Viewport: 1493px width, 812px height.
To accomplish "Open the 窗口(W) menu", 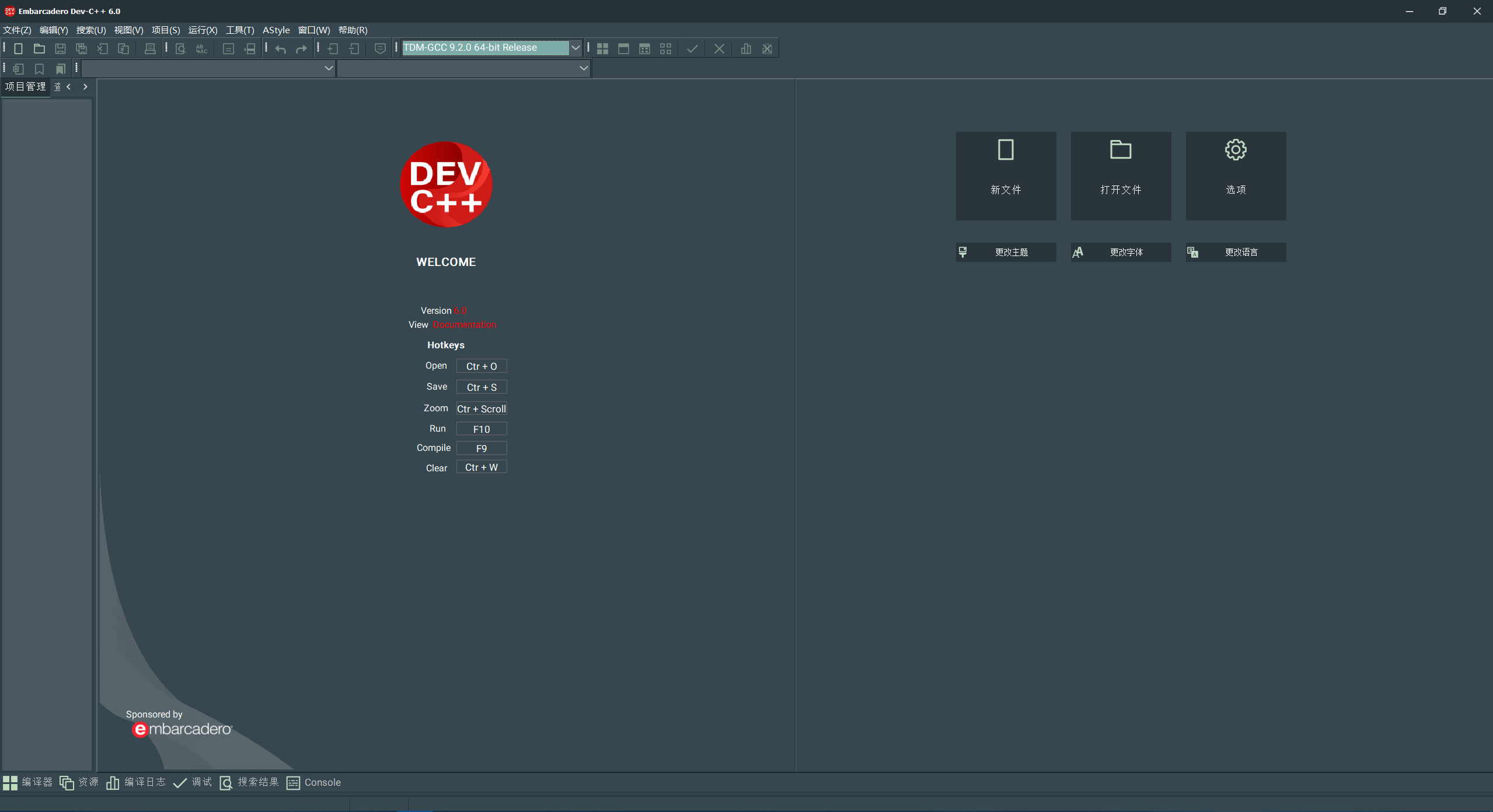I will [314, 30].
